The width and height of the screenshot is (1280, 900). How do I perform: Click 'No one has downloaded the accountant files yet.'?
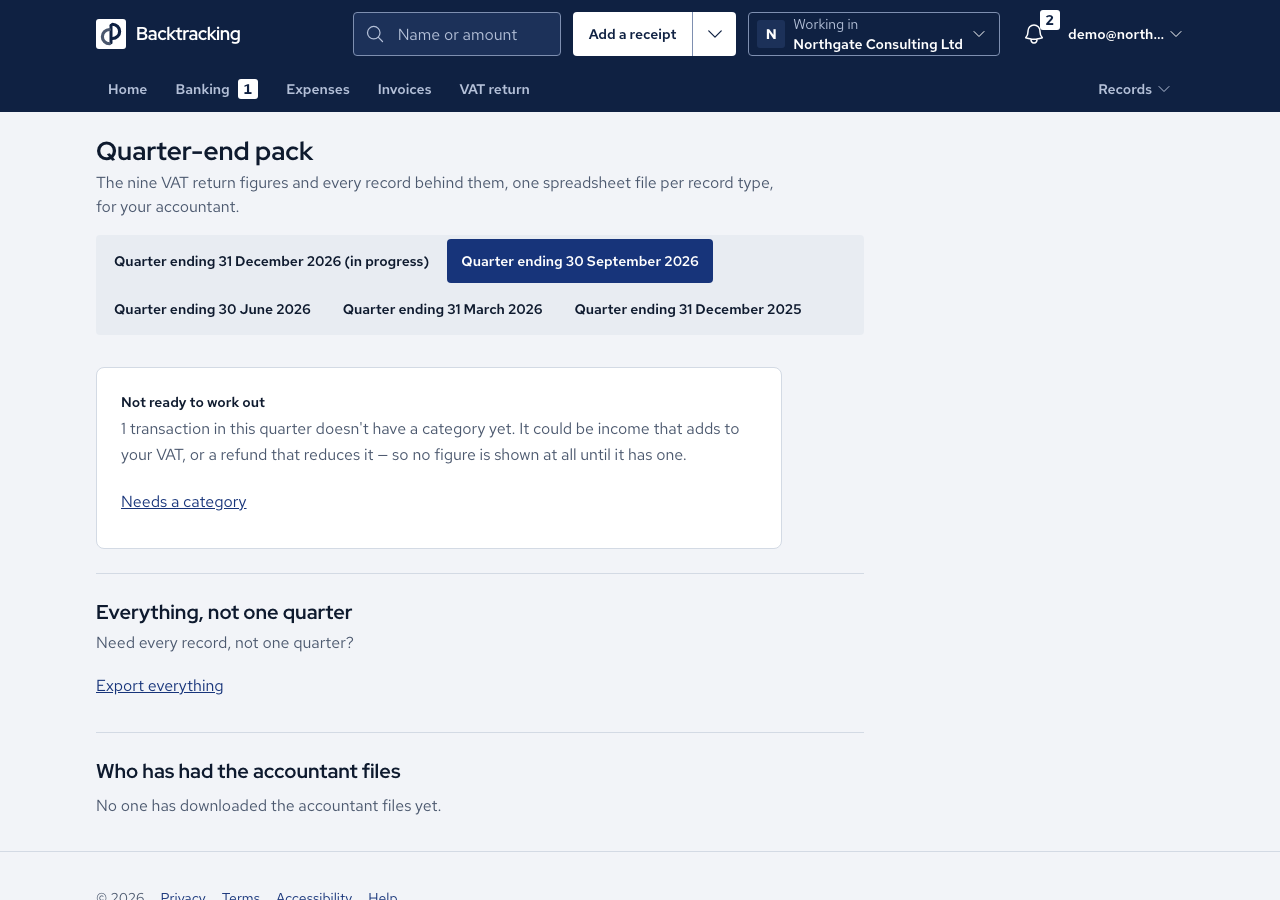[x=269, y=806]
